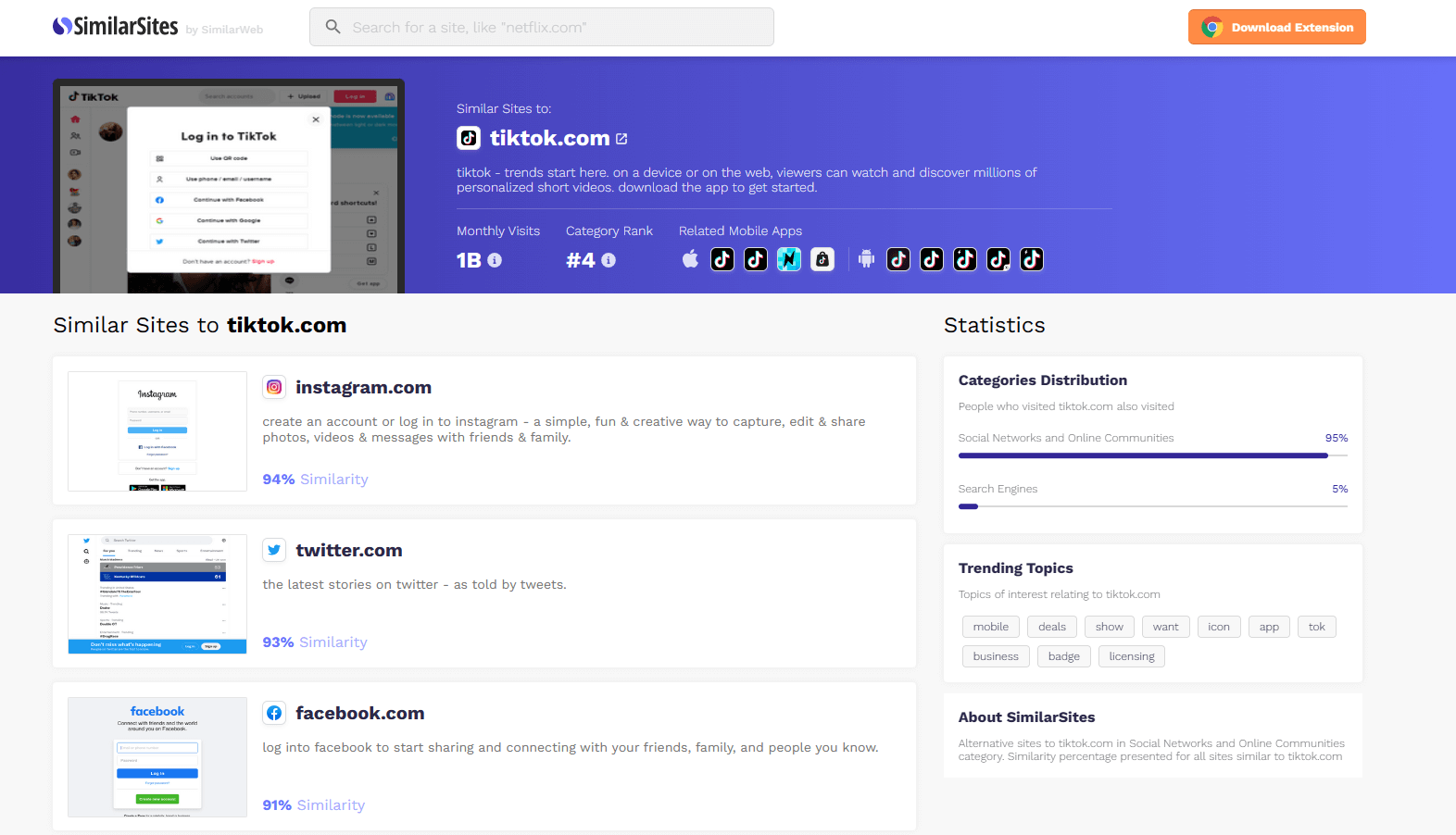Click the '94% Similarity' text

pyautogui.click(x=315, y=480)
